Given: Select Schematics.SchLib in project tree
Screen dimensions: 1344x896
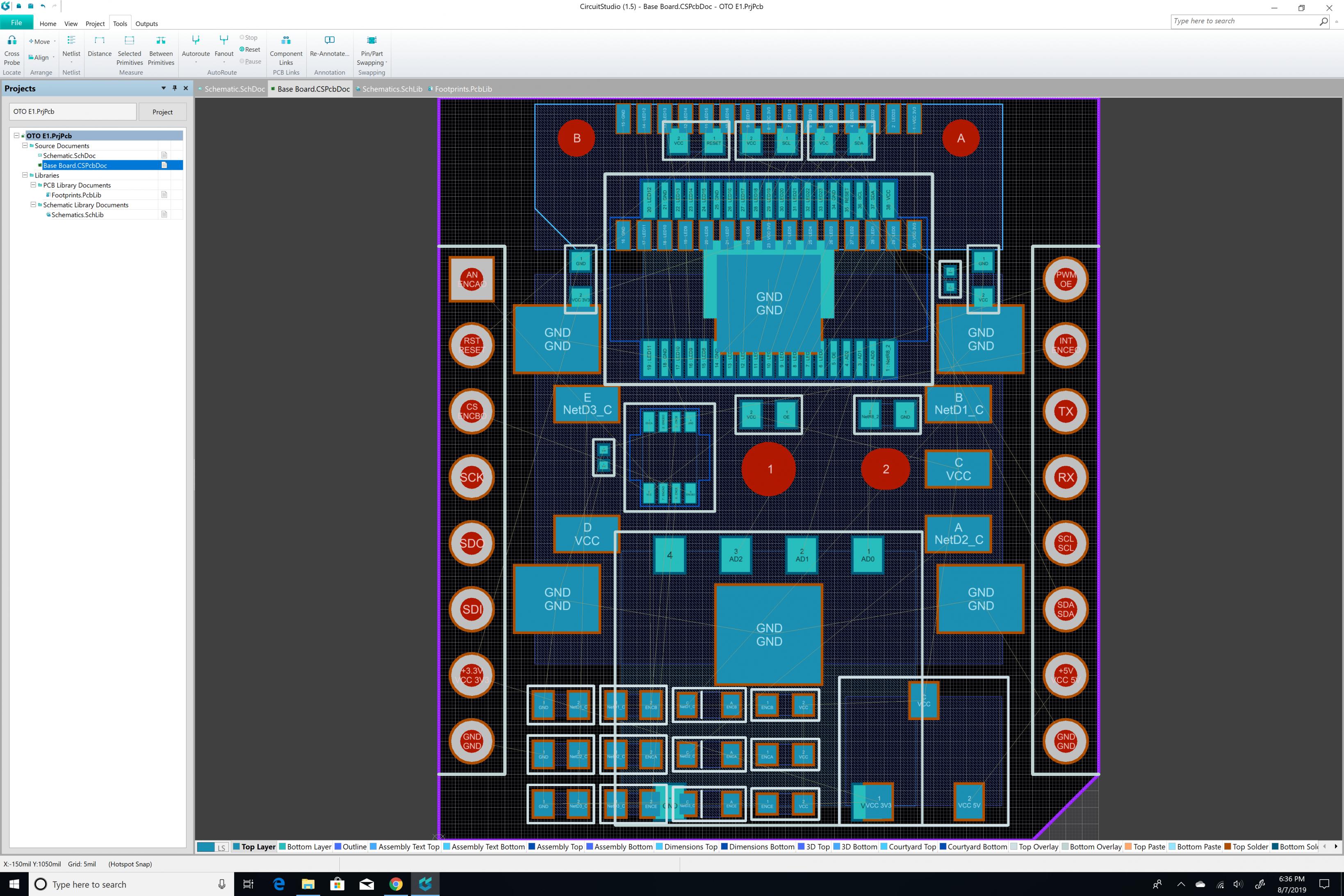Looking at the screenshot, I should click(x=77, y=214).
